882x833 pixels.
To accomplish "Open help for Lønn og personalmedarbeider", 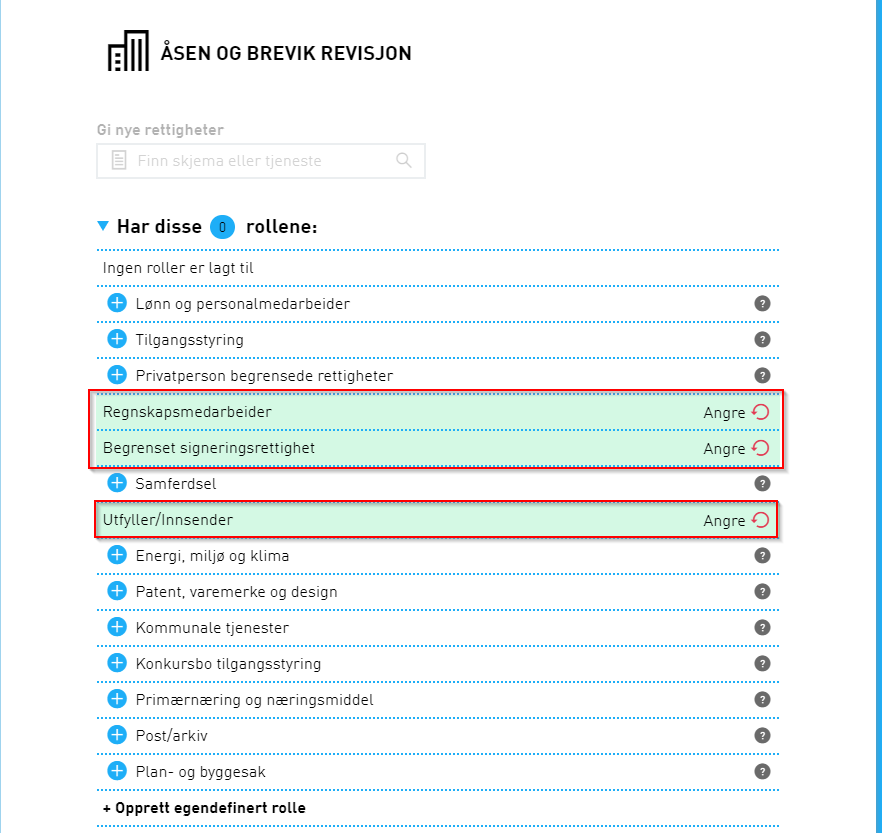I will [762, 304].
